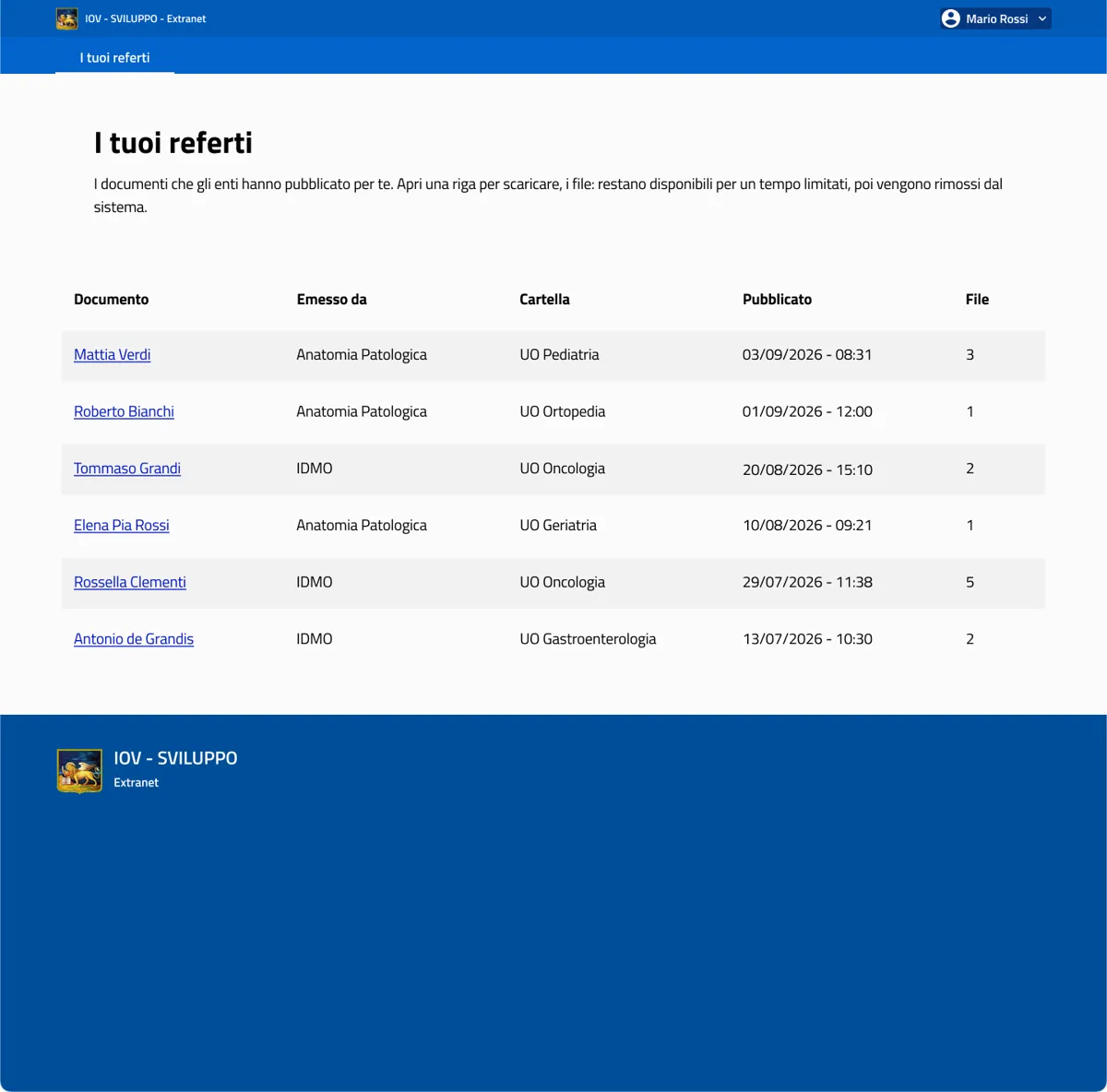
Task: Click the date "13/07/2026 - 10:30"
Action: pyautogui.click(x=807, y=639)
